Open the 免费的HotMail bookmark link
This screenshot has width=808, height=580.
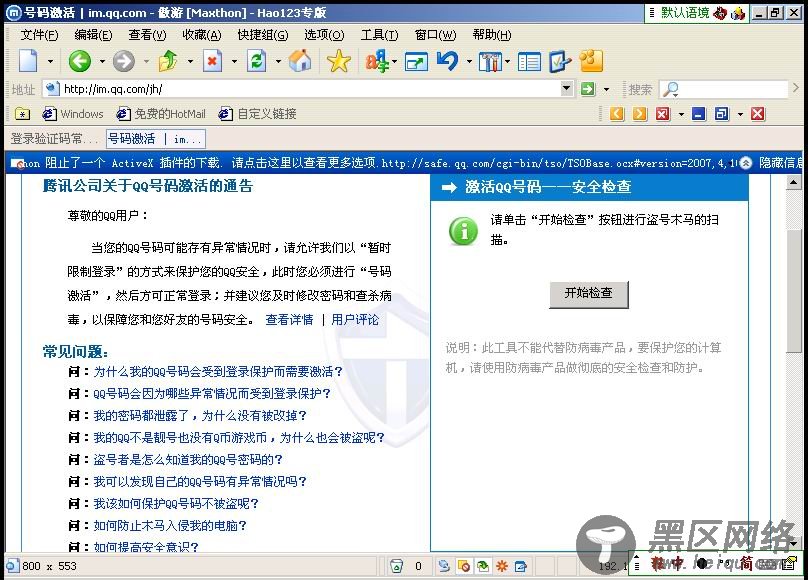161,114
